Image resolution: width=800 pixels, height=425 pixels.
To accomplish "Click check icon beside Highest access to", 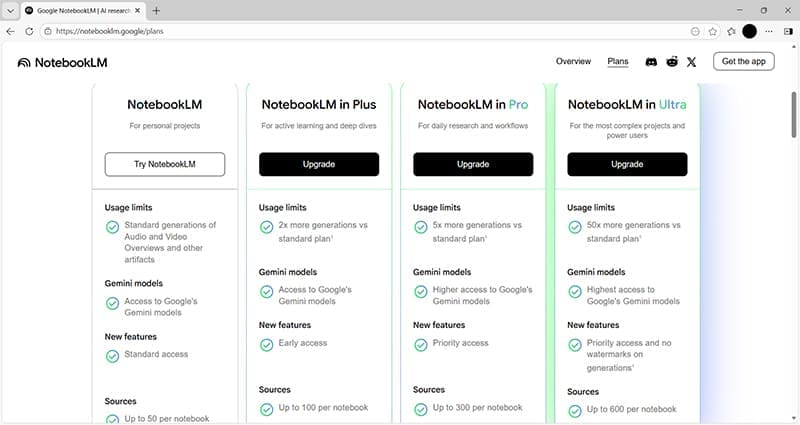I will tap(575, 292).
